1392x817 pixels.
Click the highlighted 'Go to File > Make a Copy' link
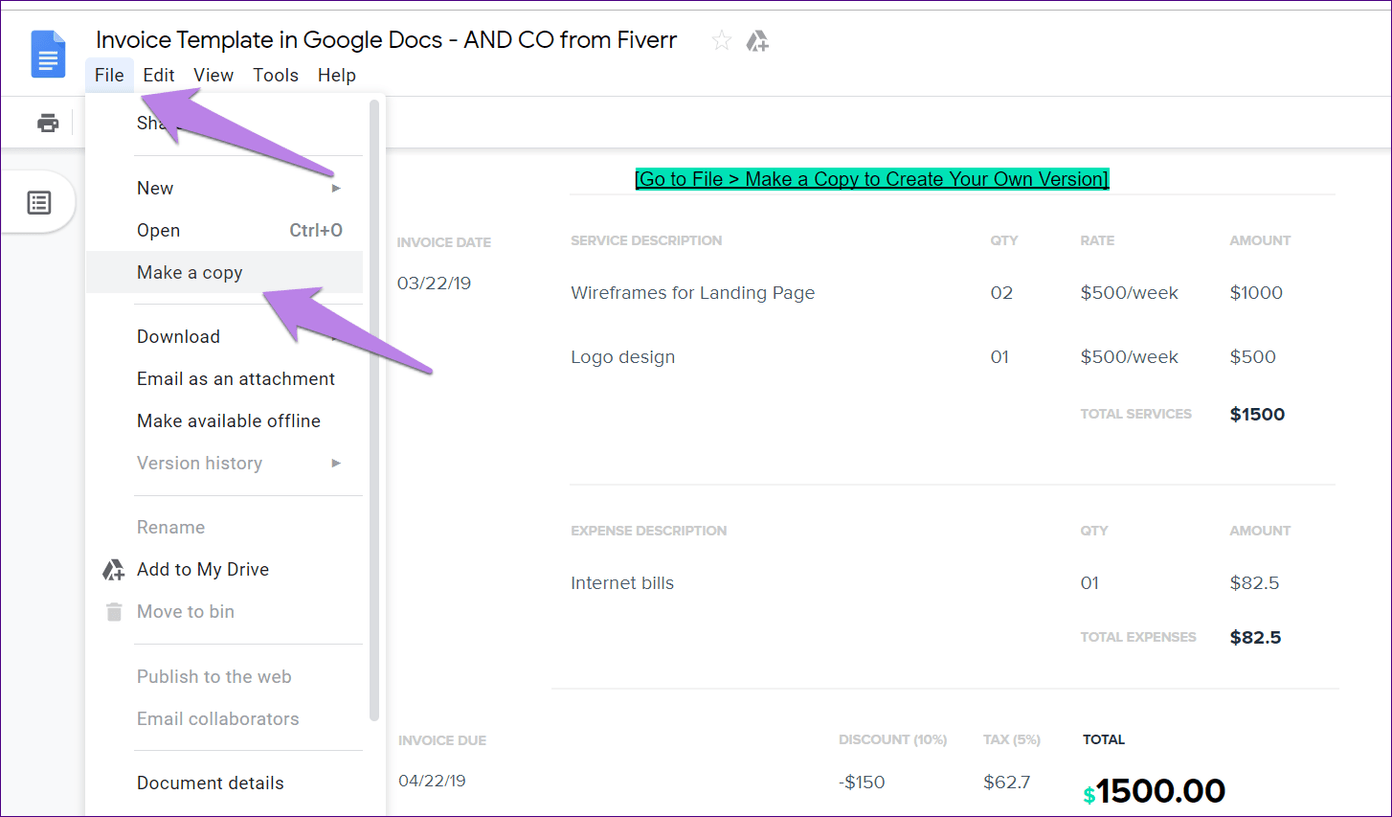[872, 179]
